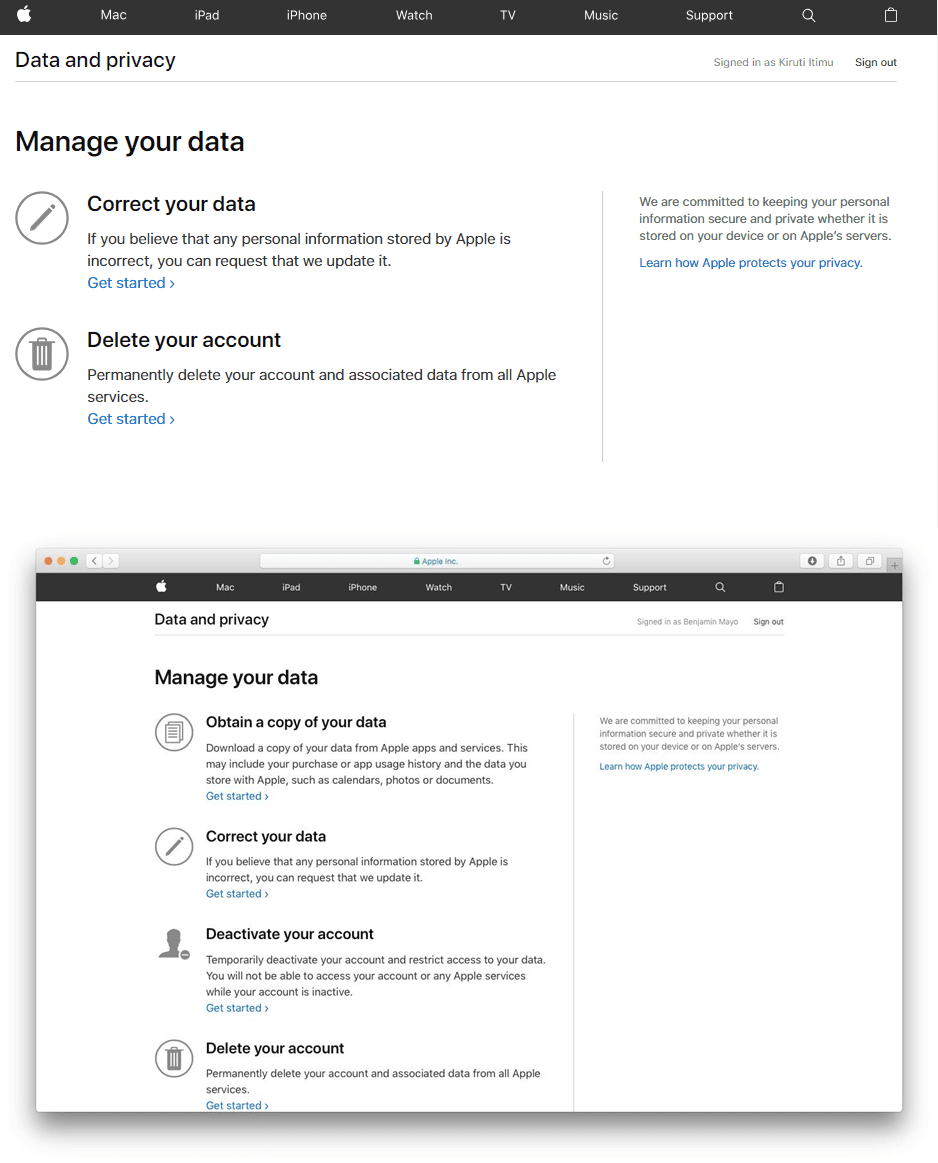Screen dimensions: 938x1163
Task: Click the Apple logo in top navigation
Action: click(24, 15)
